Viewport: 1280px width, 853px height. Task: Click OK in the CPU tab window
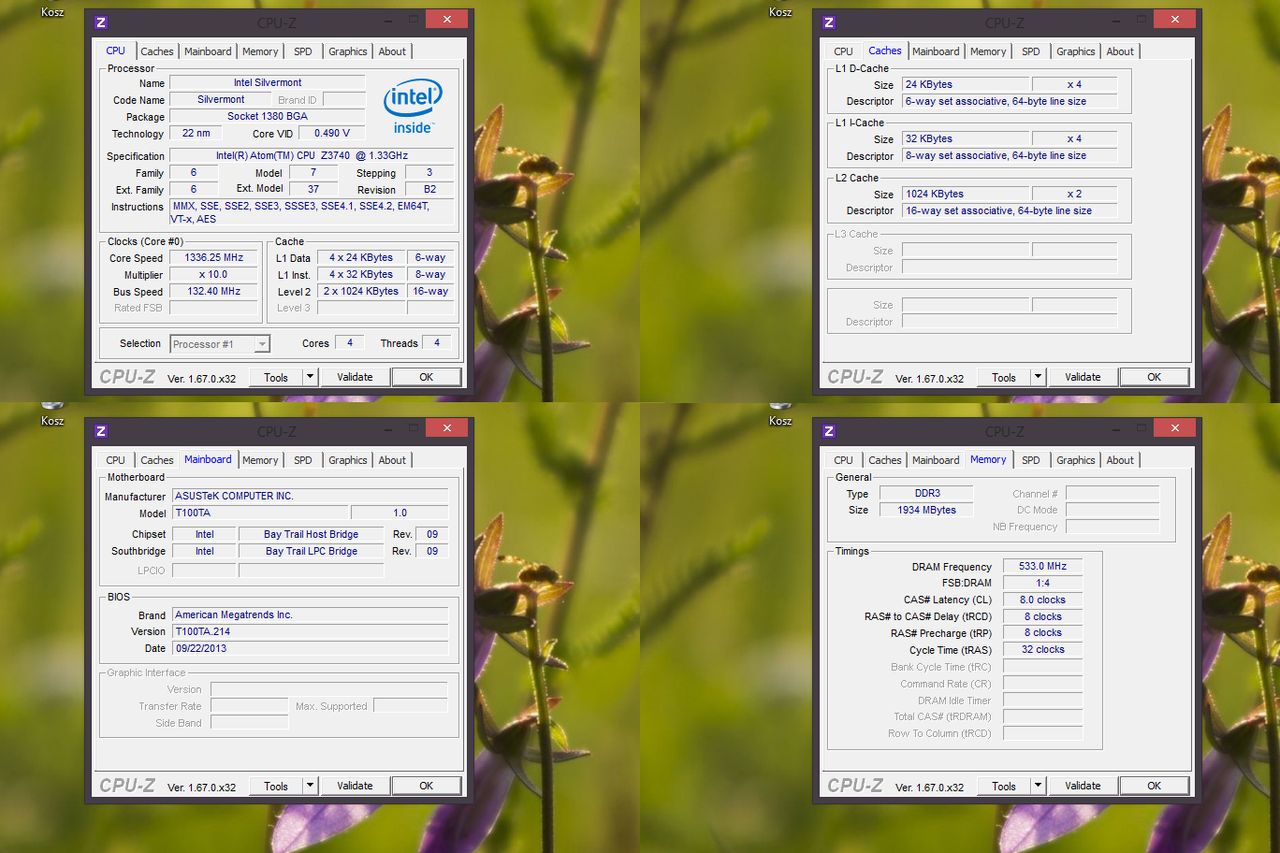pyautogui.click(x=426, y=377)
